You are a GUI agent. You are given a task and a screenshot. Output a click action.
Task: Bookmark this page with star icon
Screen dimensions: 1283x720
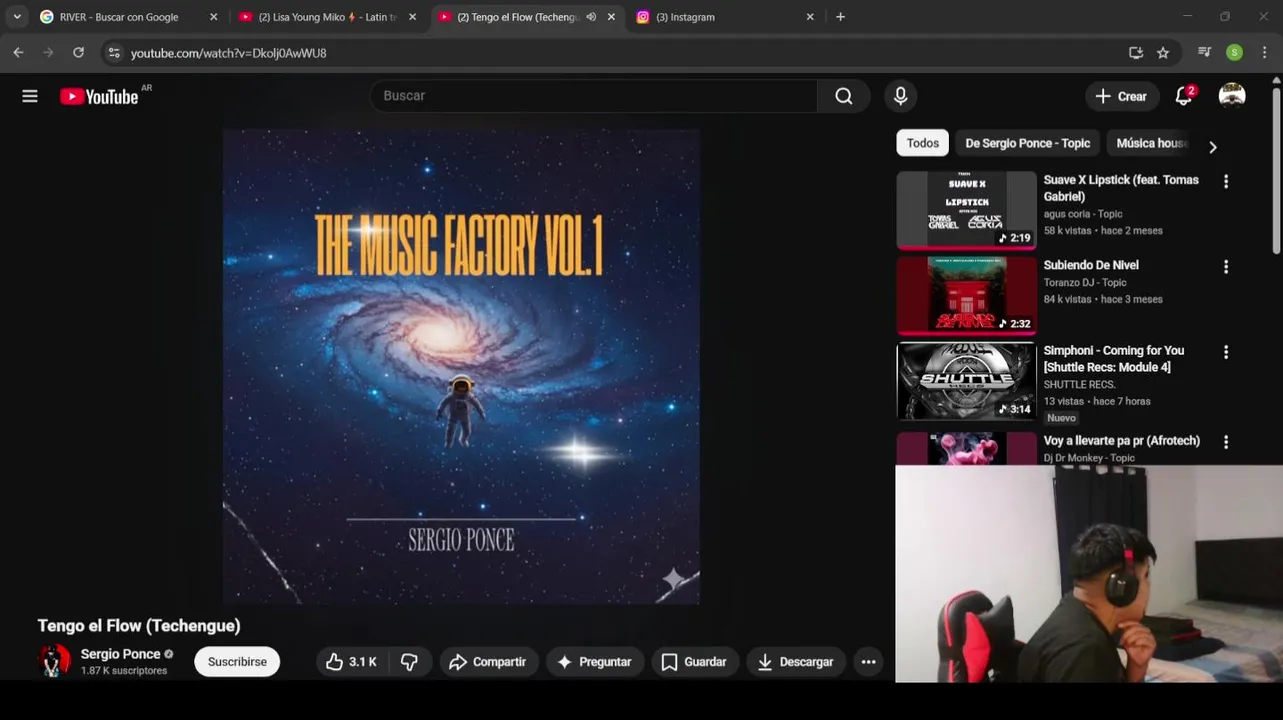(1163, 53)
